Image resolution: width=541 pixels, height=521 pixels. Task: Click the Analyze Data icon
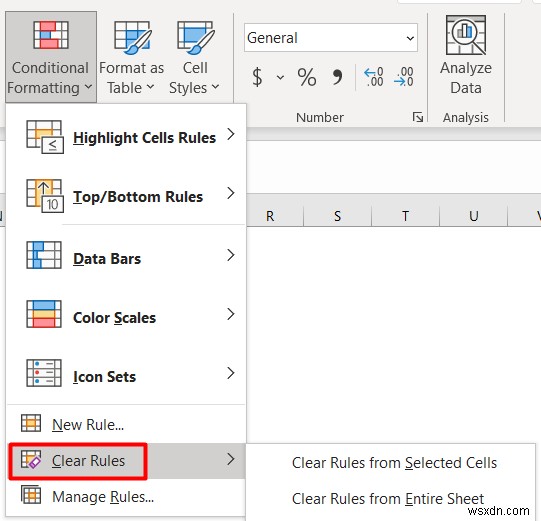(x=466, y=35)
